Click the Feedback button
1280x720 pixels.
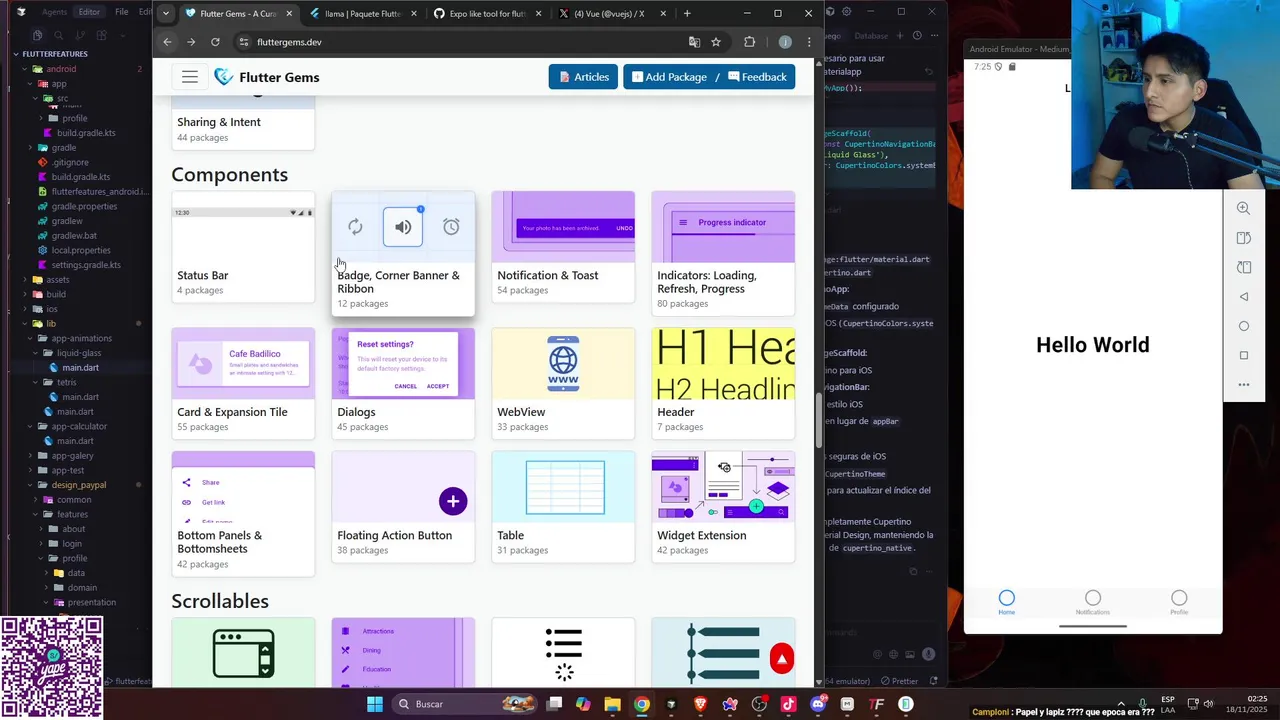(x=756, y=77)
